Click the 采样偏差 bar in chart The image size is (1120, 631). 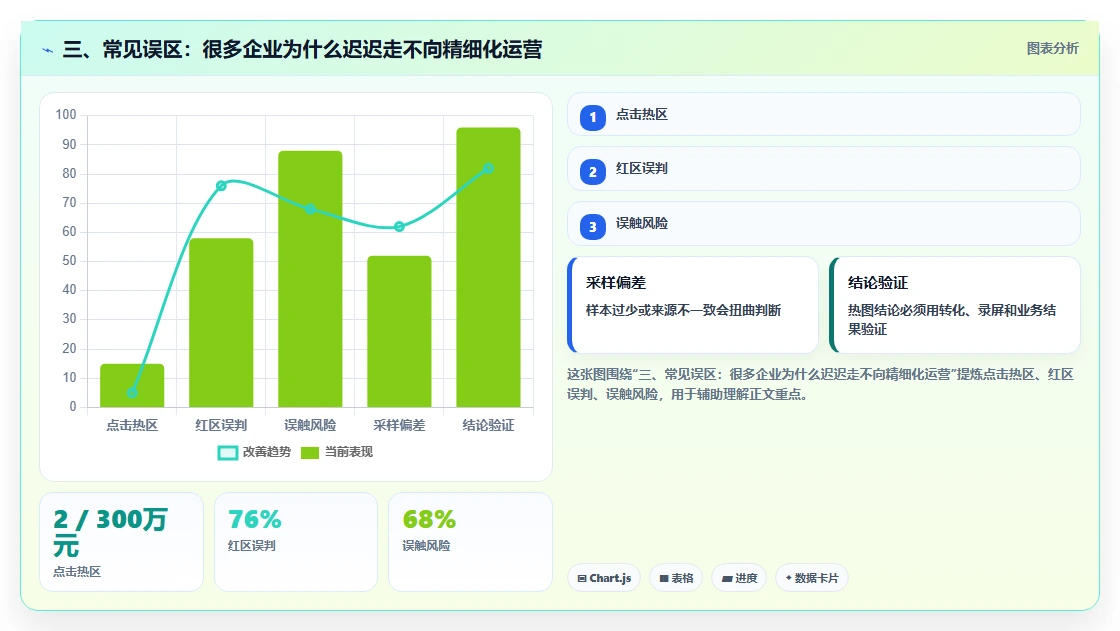click(x=399, y=332)
